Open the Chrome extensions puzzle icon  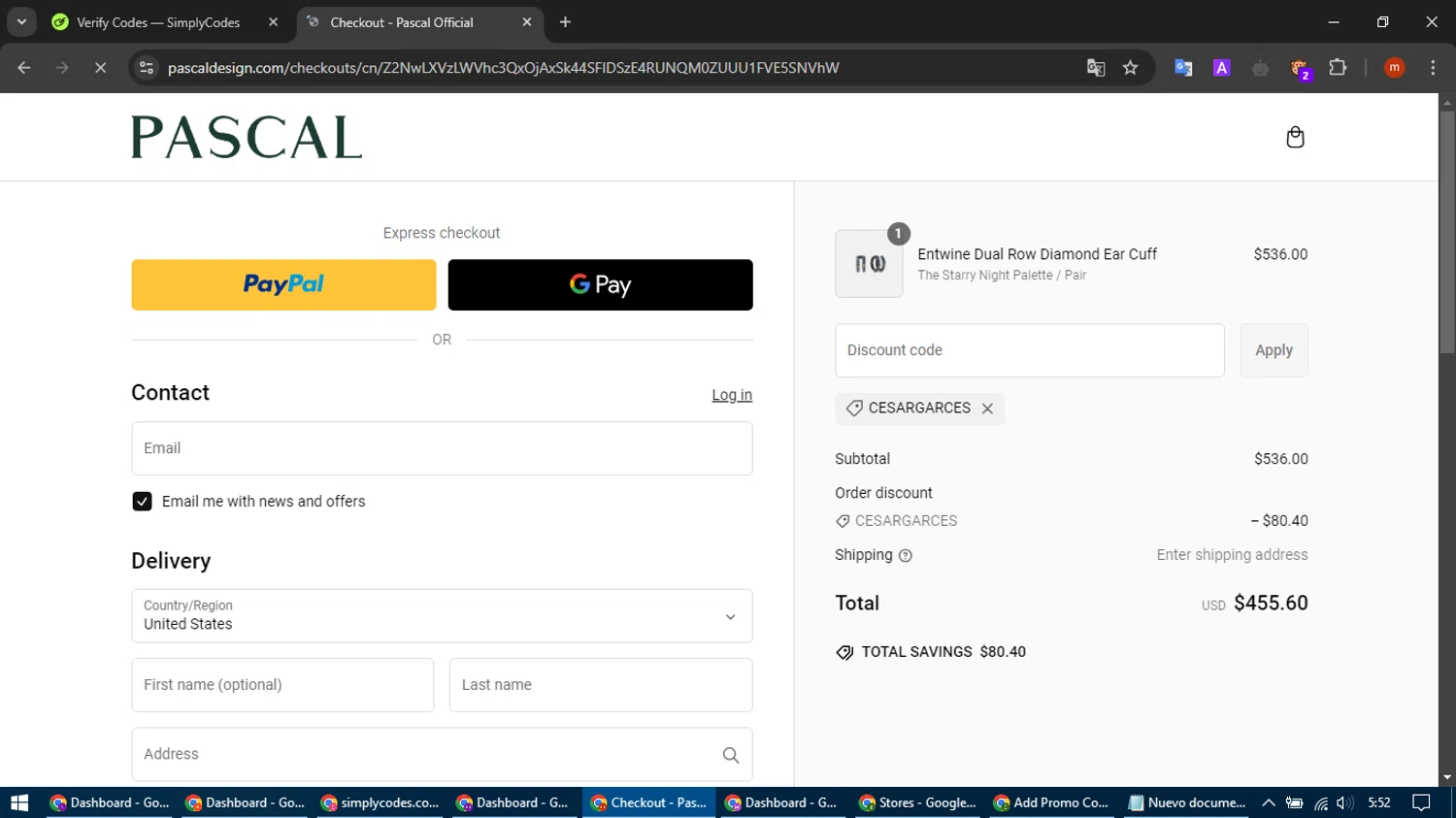pos(1338,68)
